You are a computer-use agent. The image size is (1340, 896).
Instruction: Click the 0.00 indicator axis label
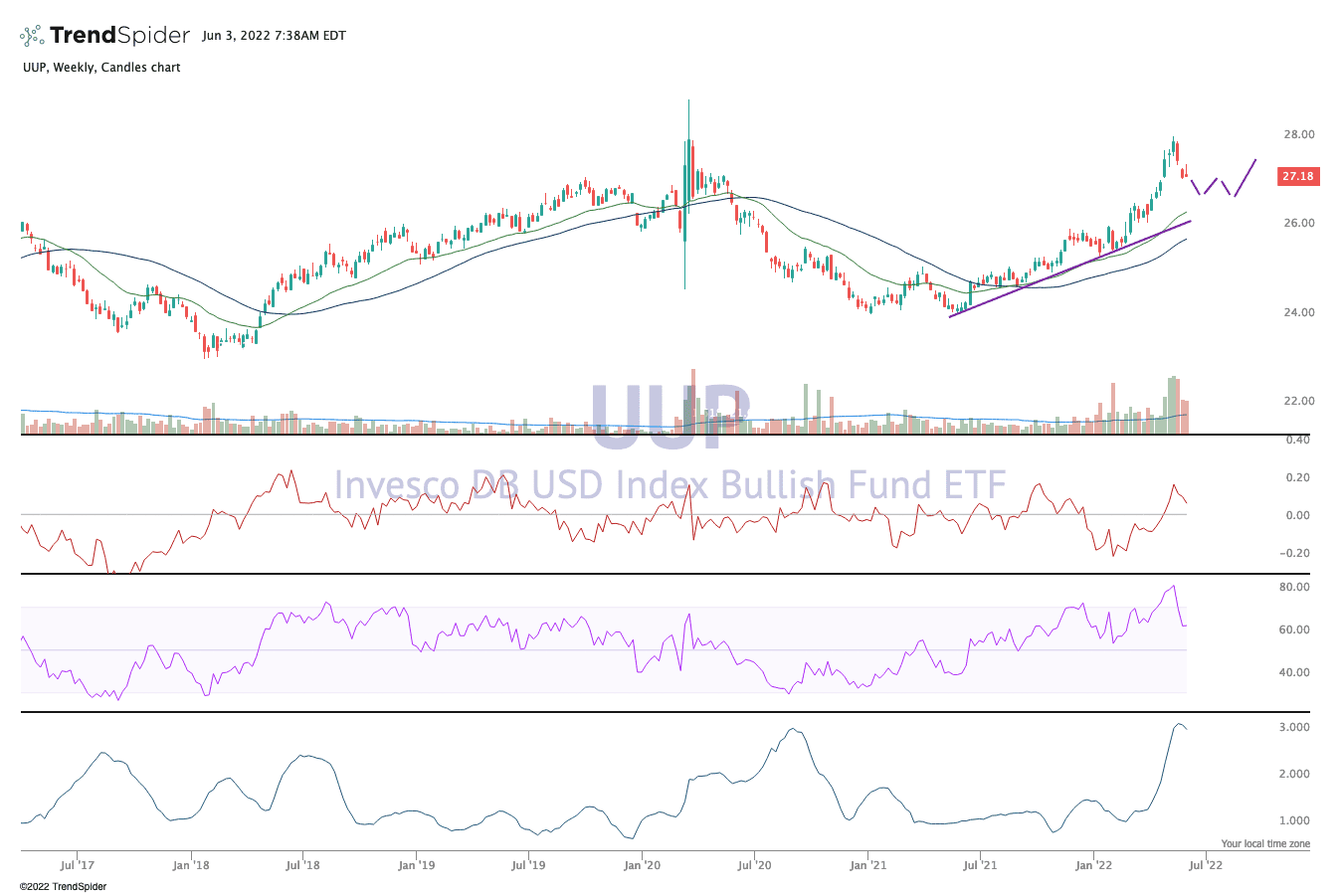1298,515
